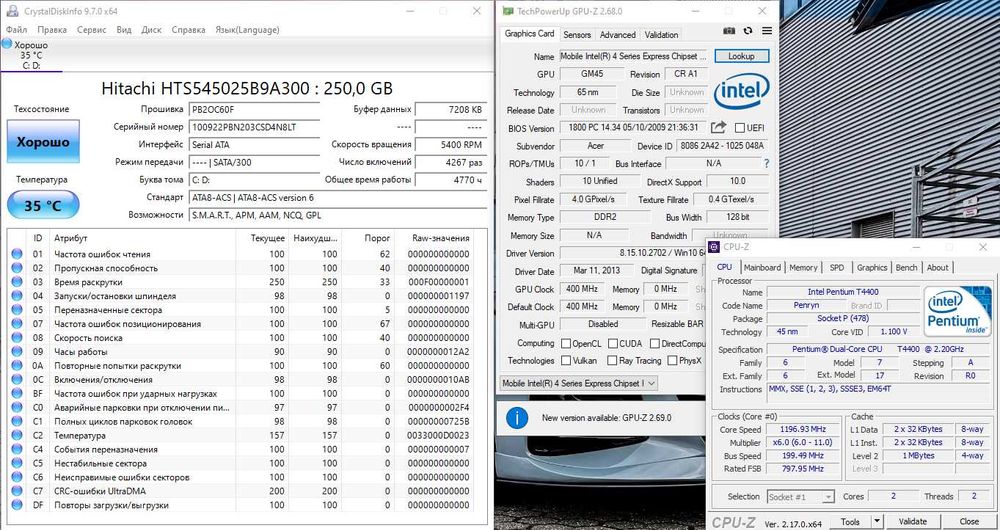Click the CrystalDiskInfo title bar icon
Viewport: 1000px width, 530px height.
click(x=13, y=11)
